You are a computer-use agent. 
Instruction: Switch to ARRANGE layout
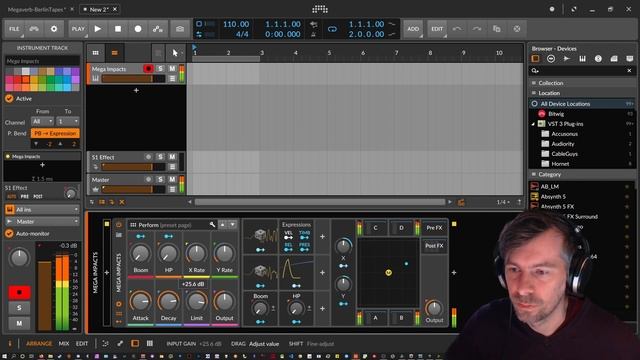39,344
